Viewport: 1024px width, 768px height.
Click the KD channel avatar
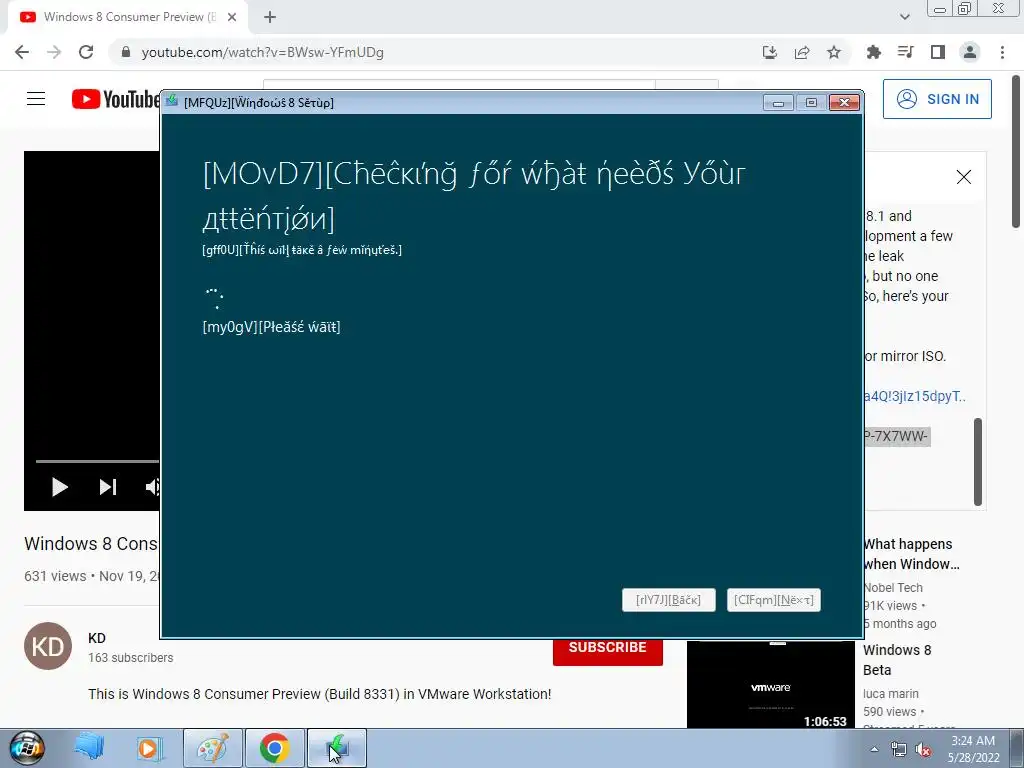(x=48, y=646)
